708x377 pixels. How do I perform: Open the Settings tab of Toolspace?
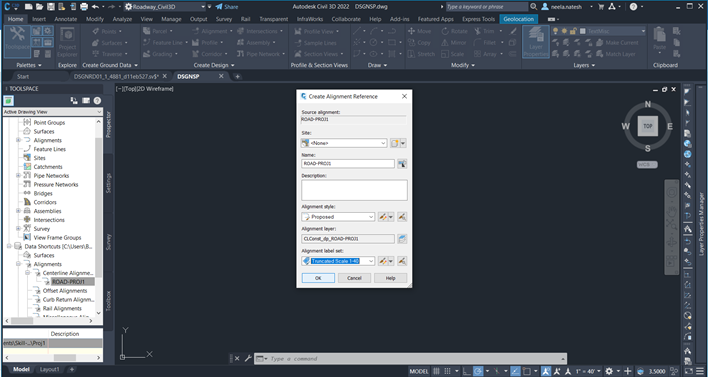coord(108,183)
